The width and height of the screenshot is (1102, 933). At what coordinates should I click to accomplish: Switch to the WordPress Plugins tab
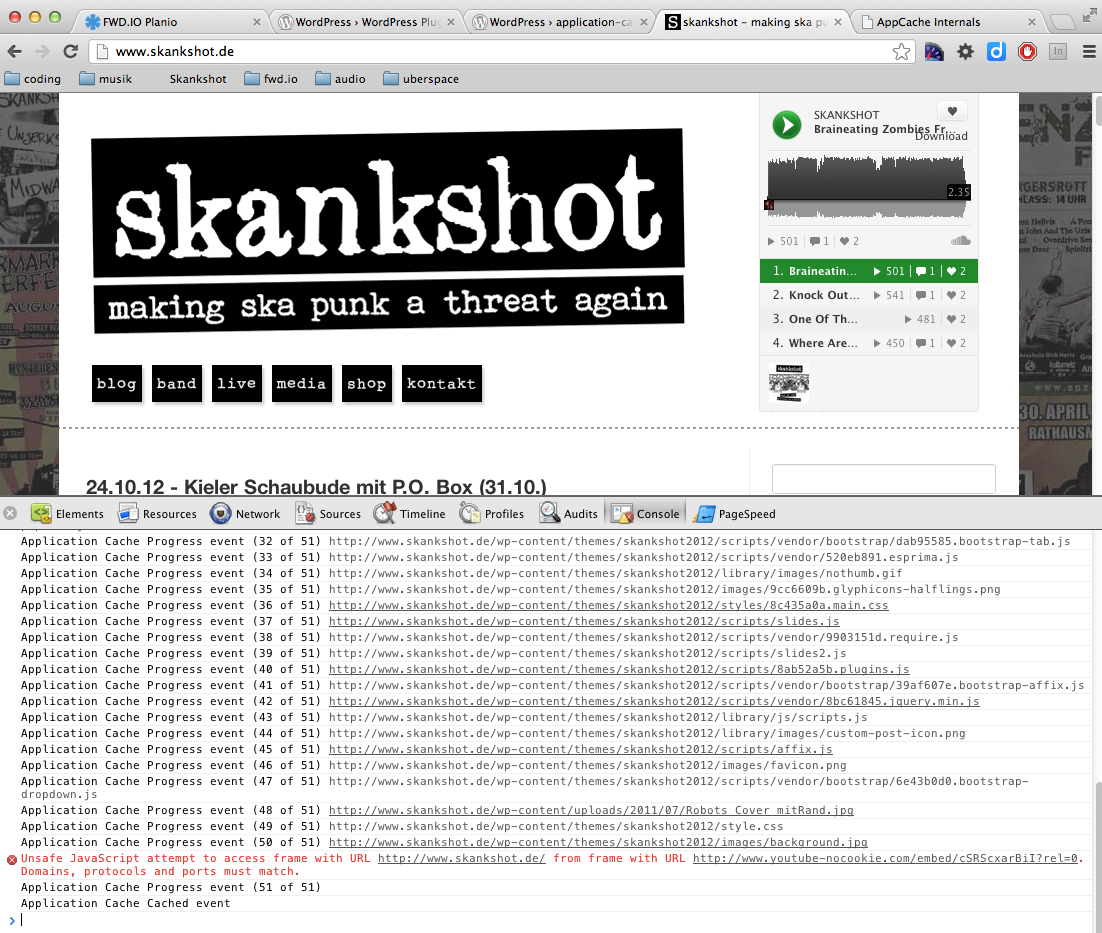365,22
